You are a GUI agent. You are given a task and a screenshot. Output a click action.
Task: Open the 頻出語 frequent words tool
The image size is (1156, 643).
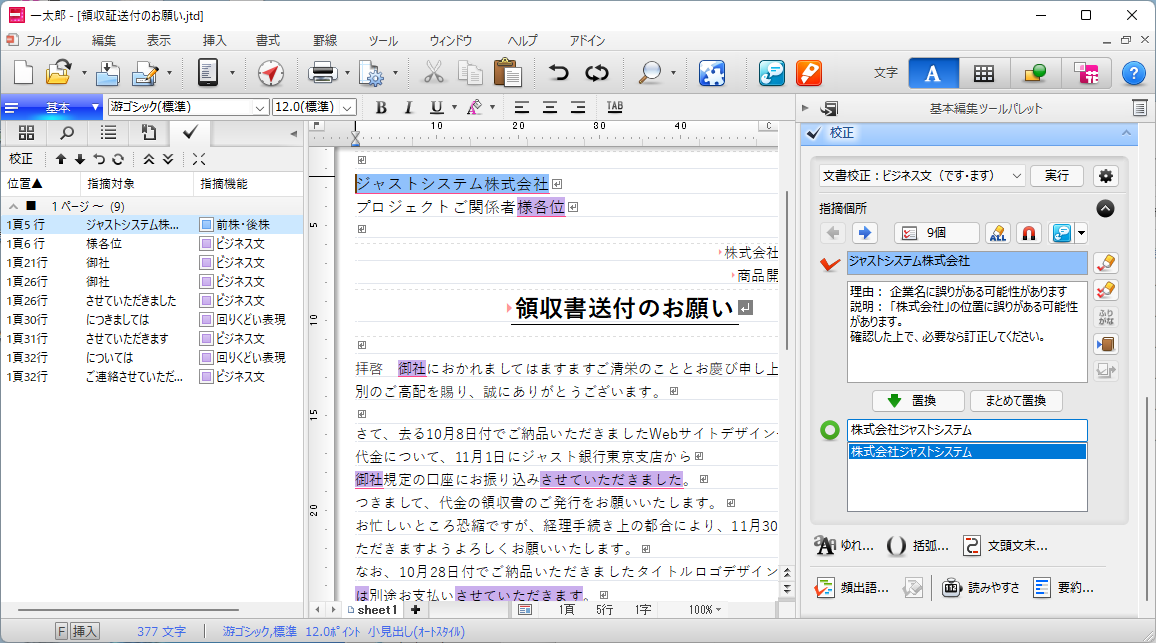[x=852, y=588]
